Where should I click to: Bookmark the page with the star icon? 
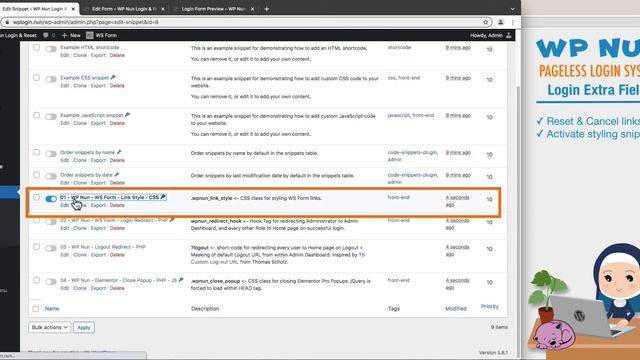tap(485, 22)
